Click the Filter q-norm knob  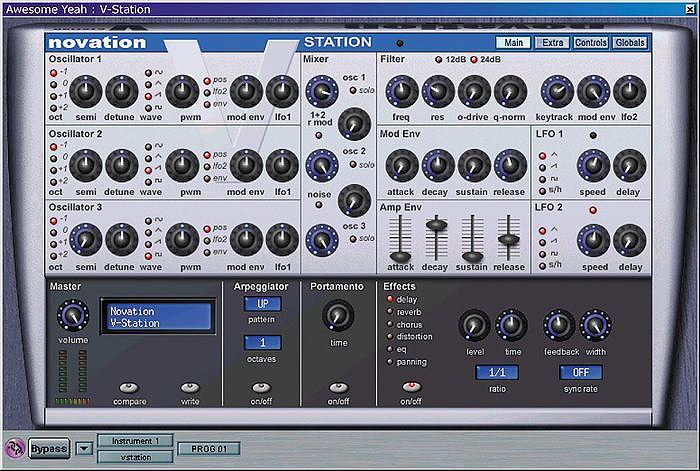510,91
